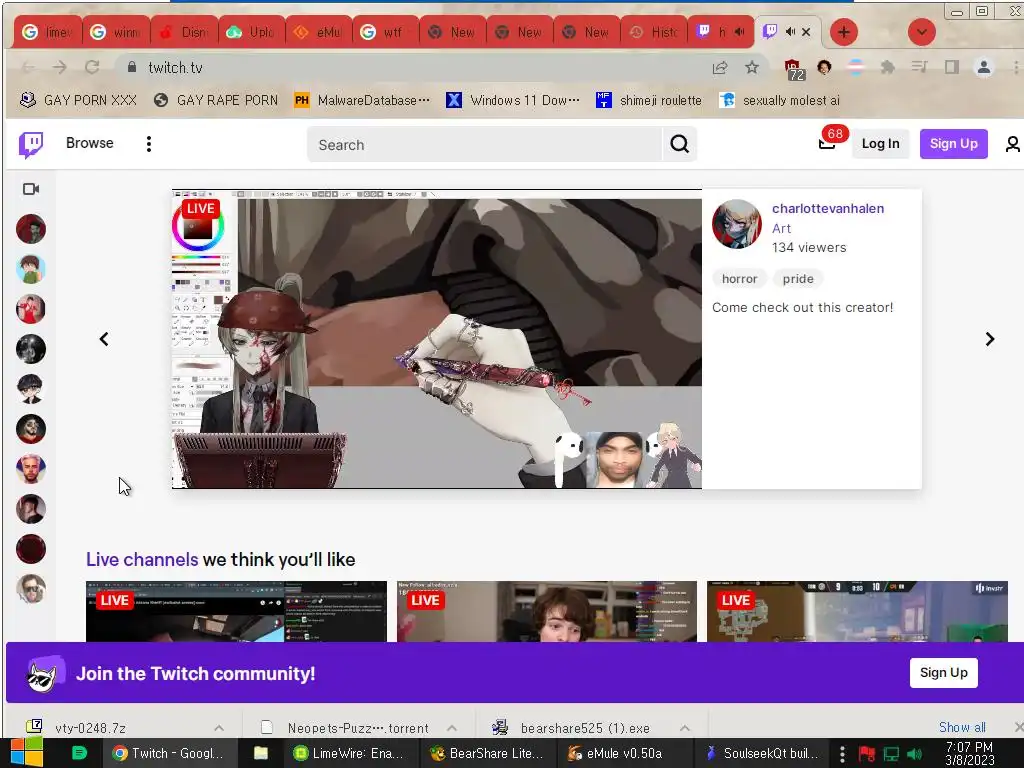The width and height of the screenshot is (1024, 768).
Task: Switch to the wtf Google tab
Action: pyautogui.click(x=385, y=32)
